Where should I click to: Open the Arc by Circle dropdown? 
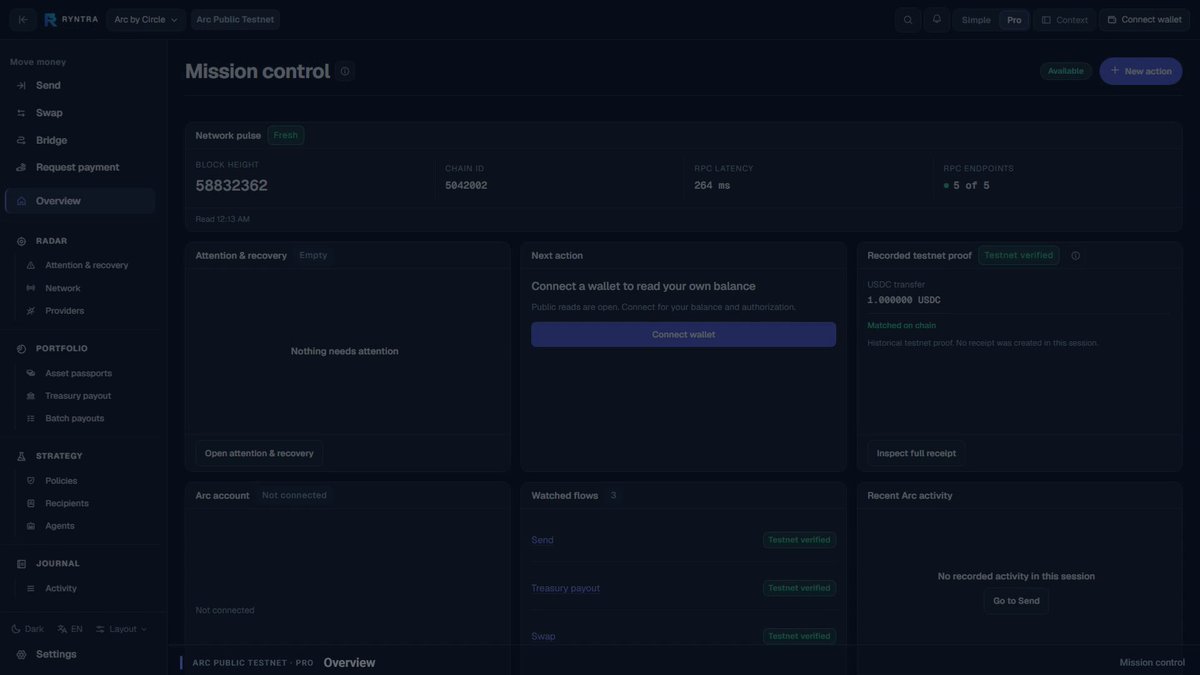[x=146, y=20]
